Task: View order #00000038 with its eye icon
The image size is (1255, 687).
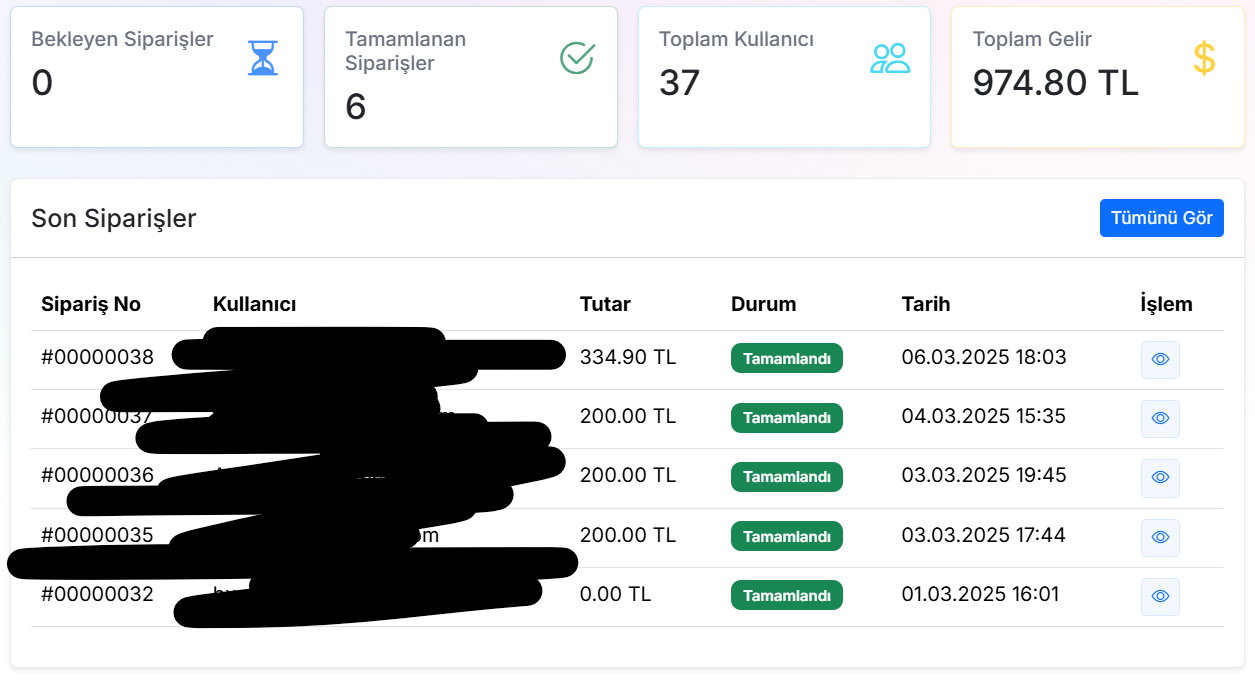Action: coord(1160,360)
